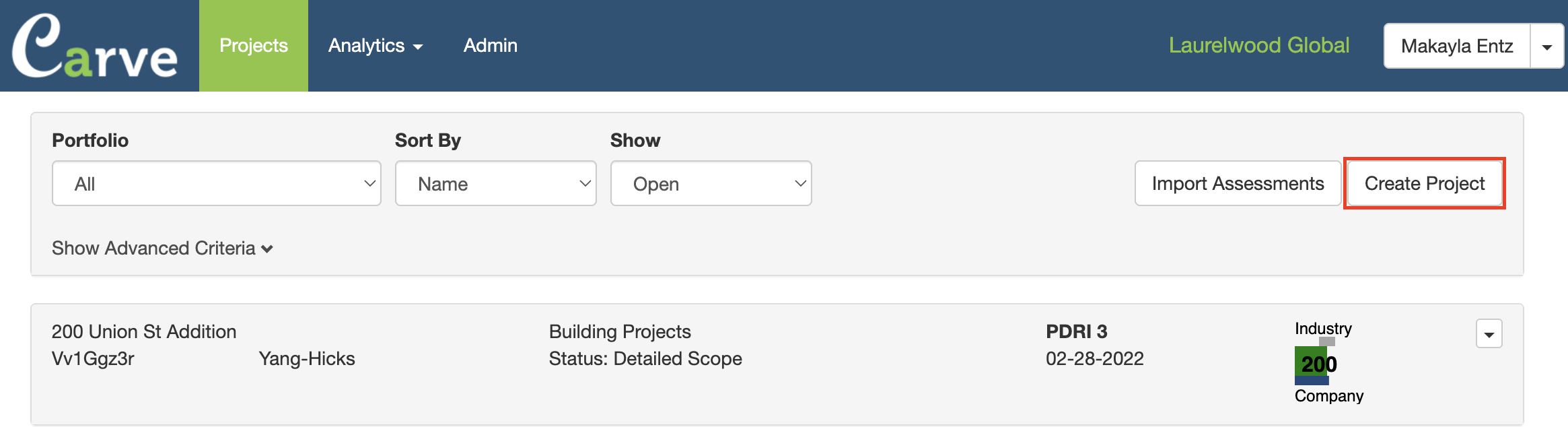Open the Show status dropdown
The width and height of the screenshot is (1568, 427).
tap(711, 183)
